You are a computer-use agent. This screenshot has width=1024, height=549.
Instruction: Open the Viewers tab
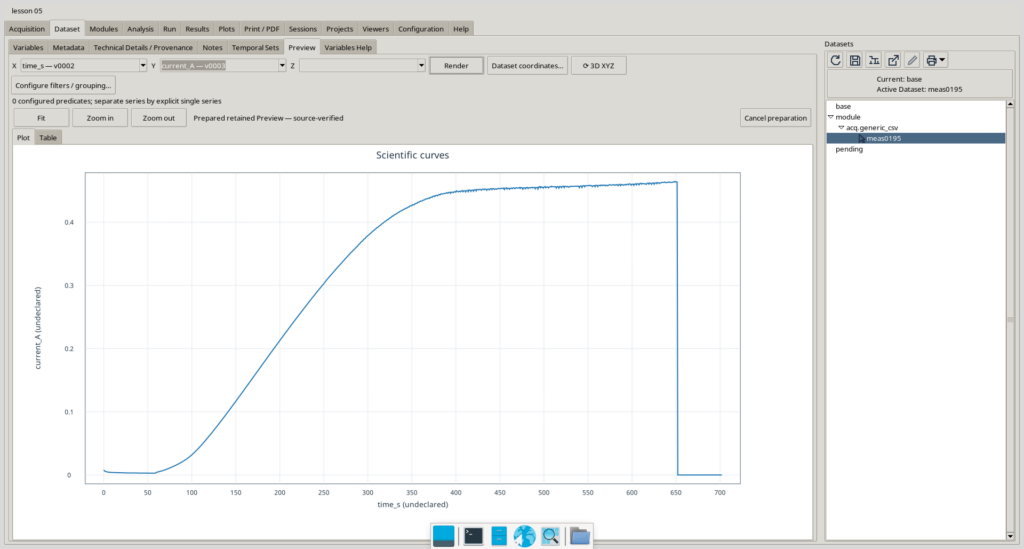376,29
